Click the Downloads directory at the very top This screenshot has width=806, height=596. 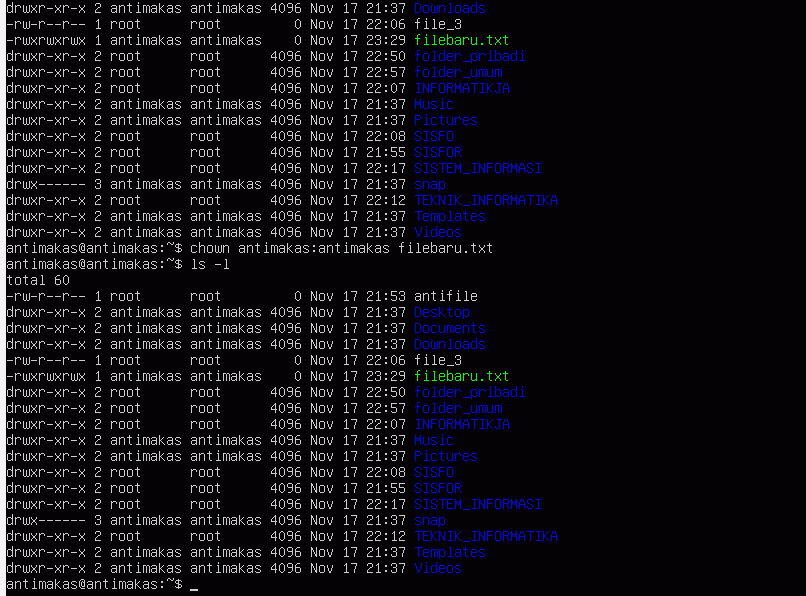pyautogui.click(x=450, y=8)
